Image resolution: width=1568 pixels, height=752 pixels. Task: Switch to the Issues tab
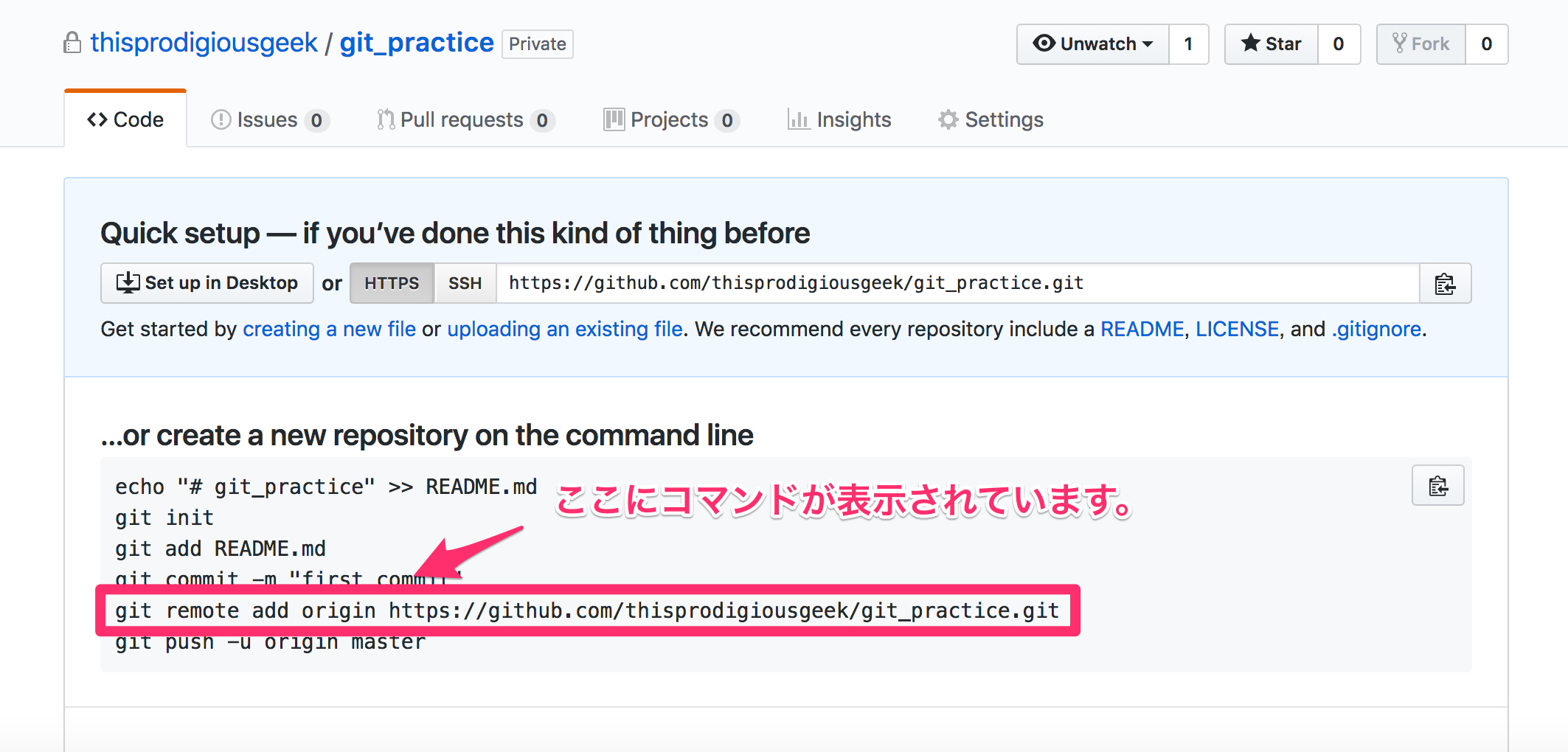point(269,119)
